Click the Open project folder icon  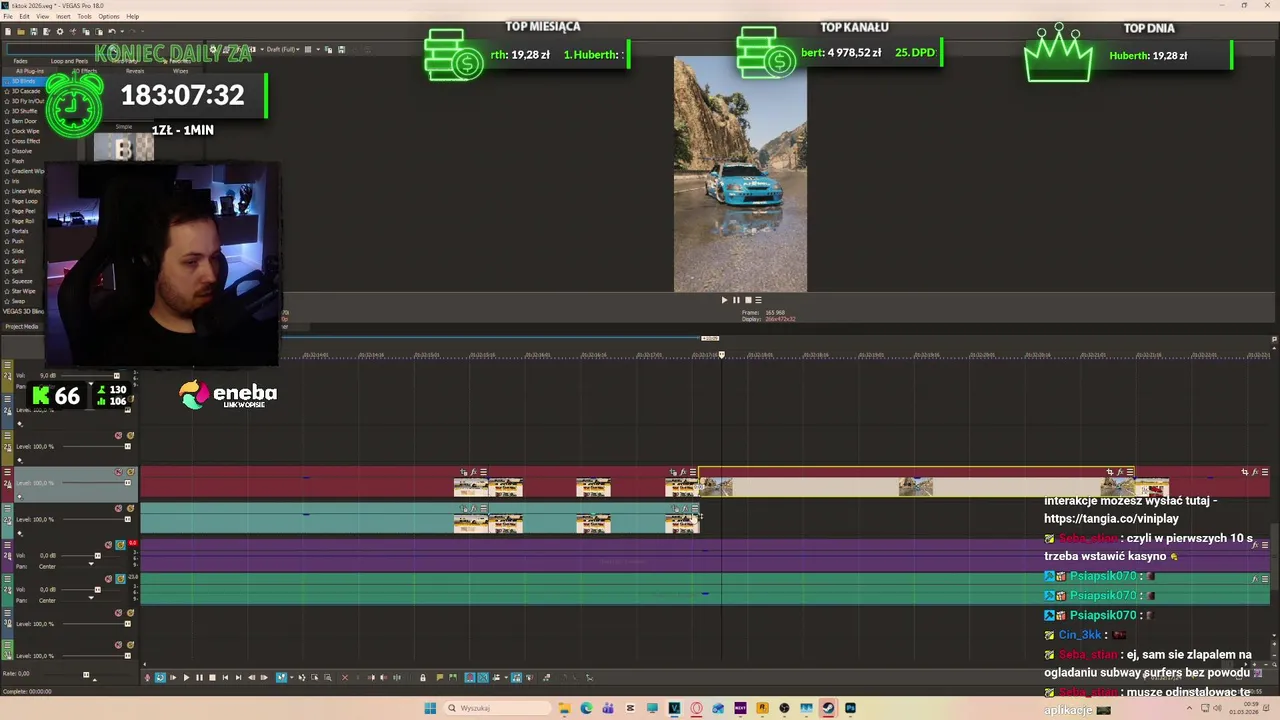(21, 32)
